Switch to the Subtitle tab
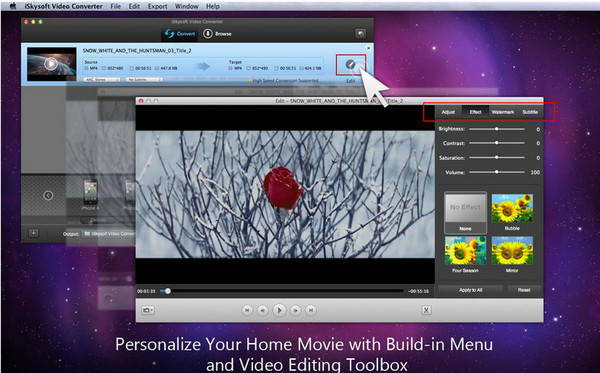The image size is (600, 373). [x=530, y=112]
